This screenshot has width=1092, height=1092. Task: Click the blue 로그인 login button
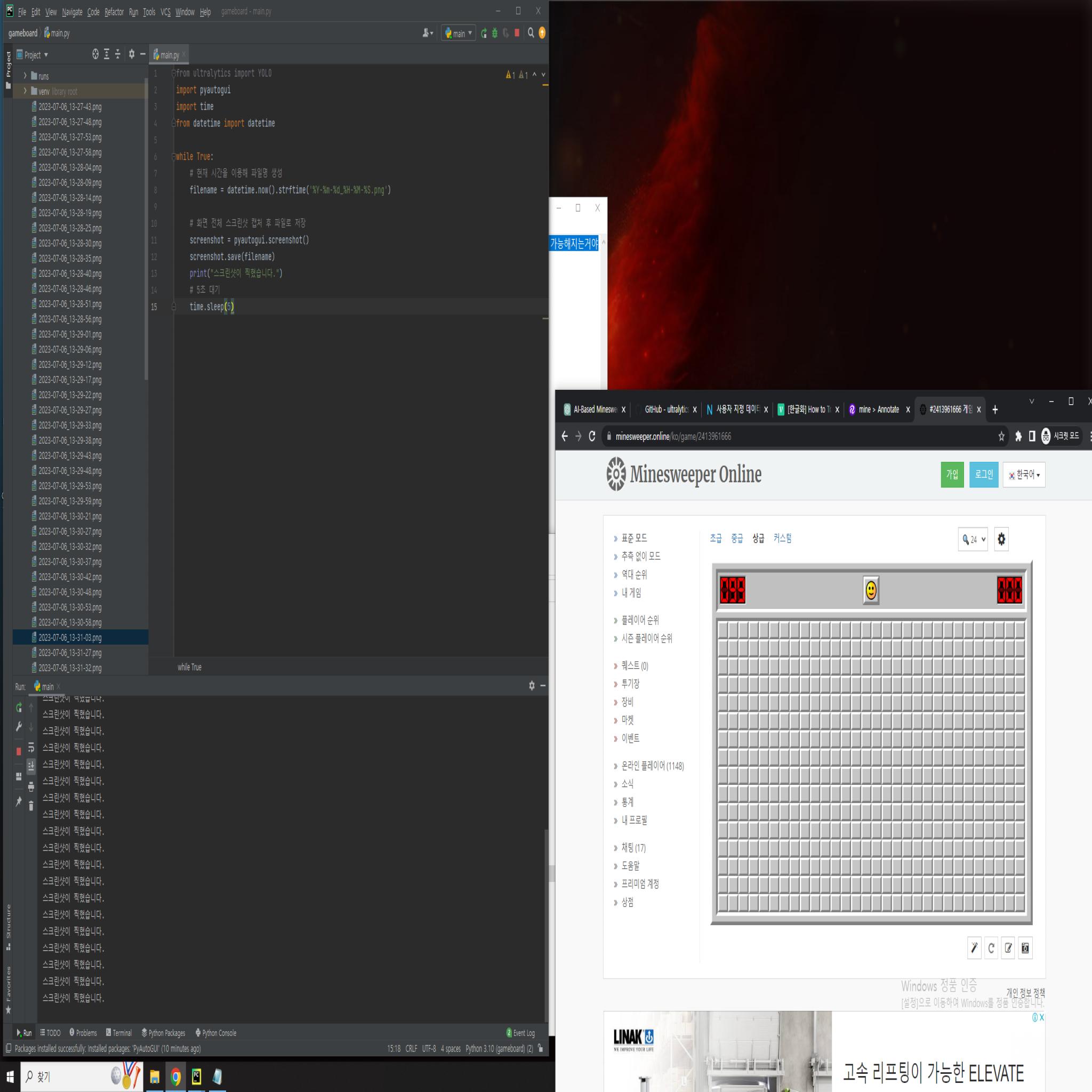984,475
